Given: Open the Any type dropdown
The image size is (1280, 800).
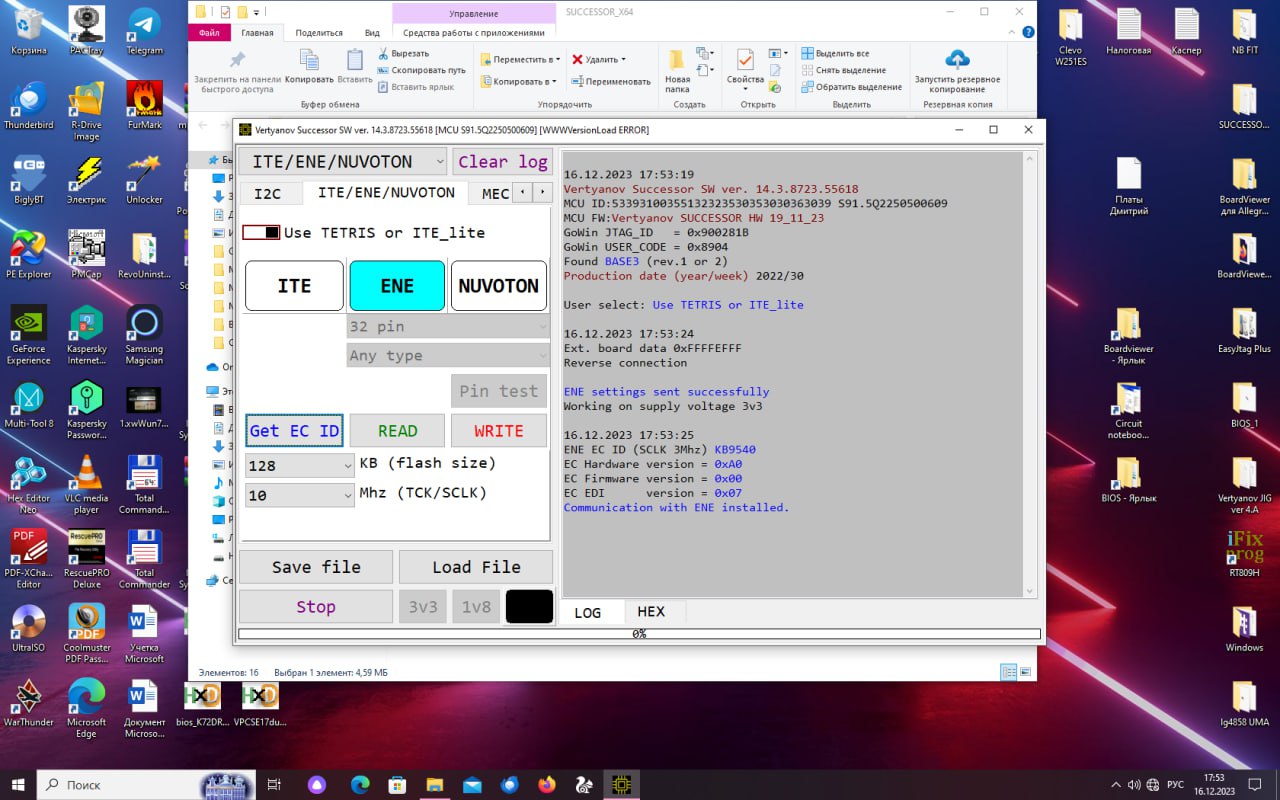Looking at the screenshot, I should 448,355.
